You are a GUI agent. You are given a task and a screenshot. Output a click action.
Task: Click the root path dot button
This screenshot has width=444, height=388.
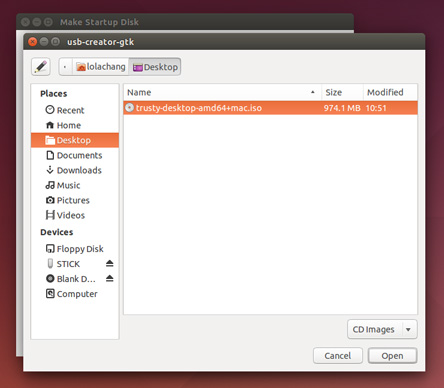(x=65, y=67)
